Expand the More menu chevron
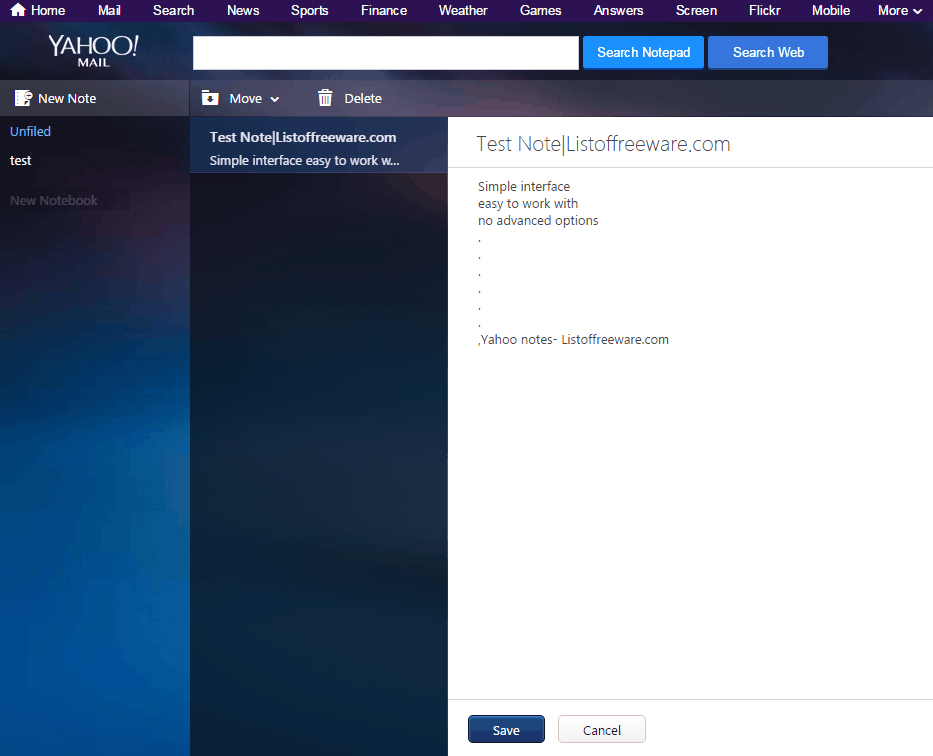This screenshot has width=933, height=756. (918, 11)
